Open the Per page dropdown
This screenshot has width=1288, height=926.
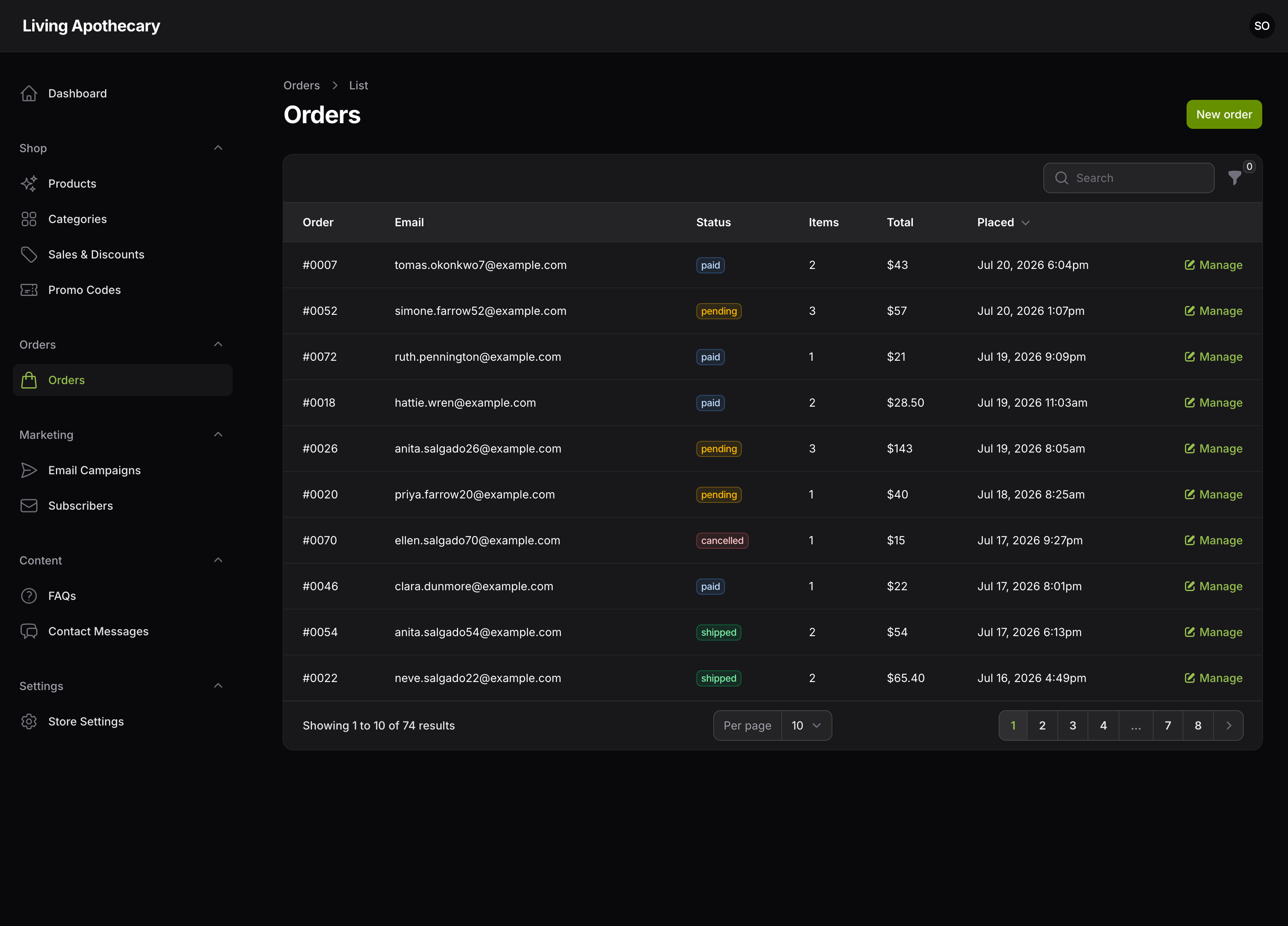point(807,726)
